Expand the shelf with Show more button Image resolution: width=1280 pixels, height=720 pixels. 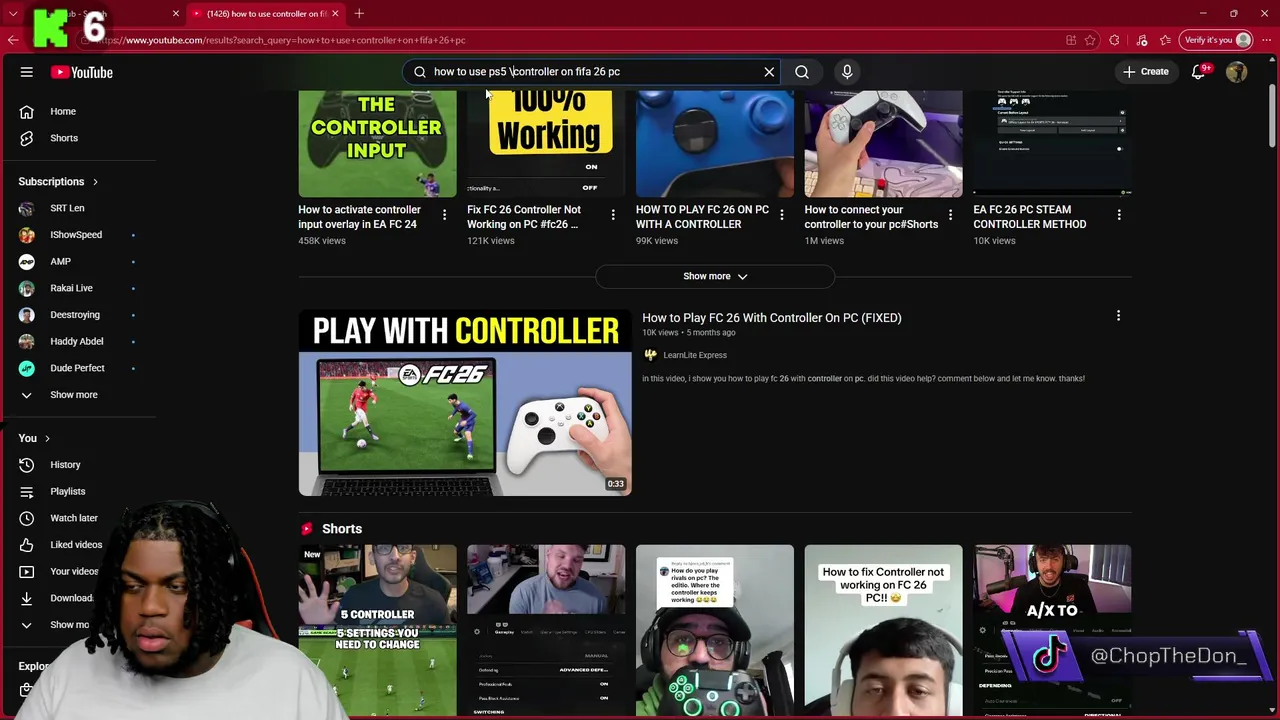click(715, 276)
